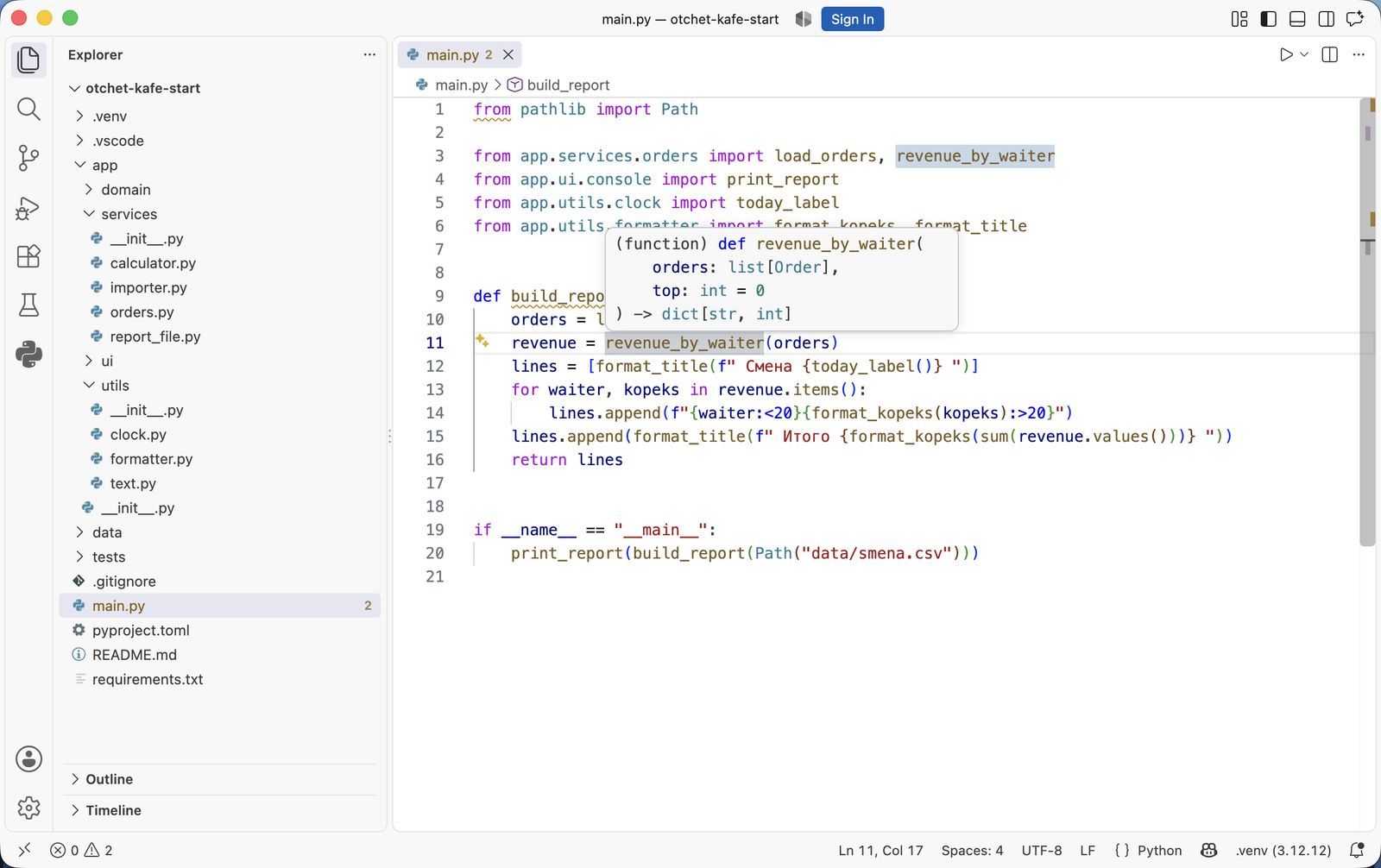
Task: Toggle the Secondary Side Bar
Action: (x=1327, y=19)
